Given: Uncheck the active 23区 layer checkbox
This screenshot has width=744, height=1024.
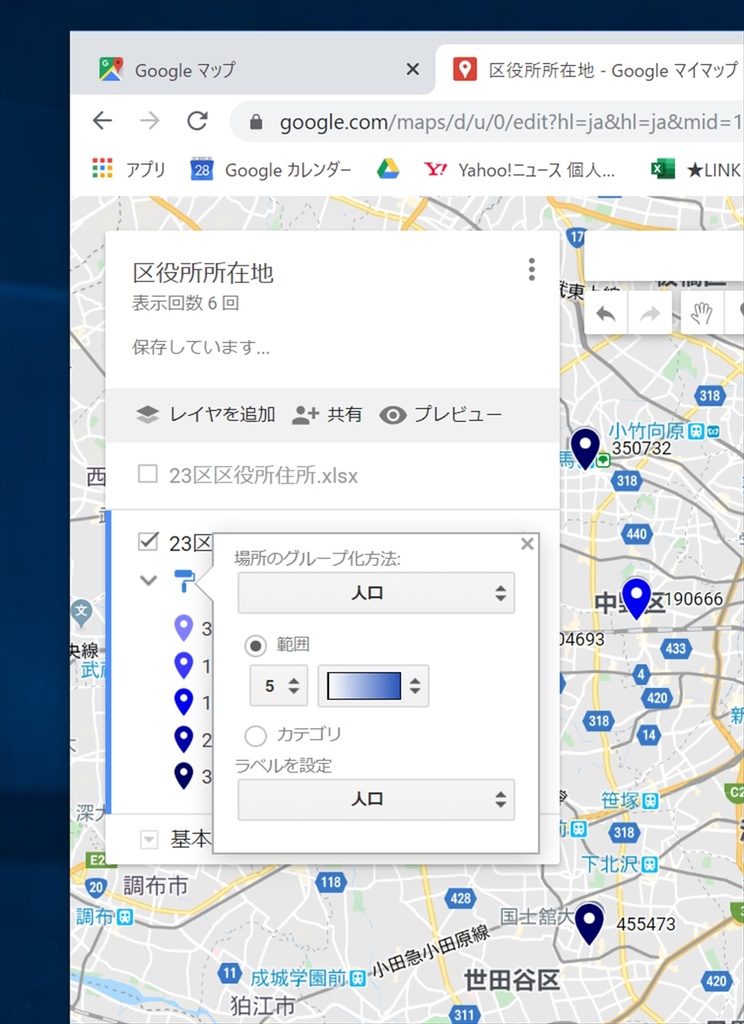Looking at the screenshot, I should click(148, 541).
